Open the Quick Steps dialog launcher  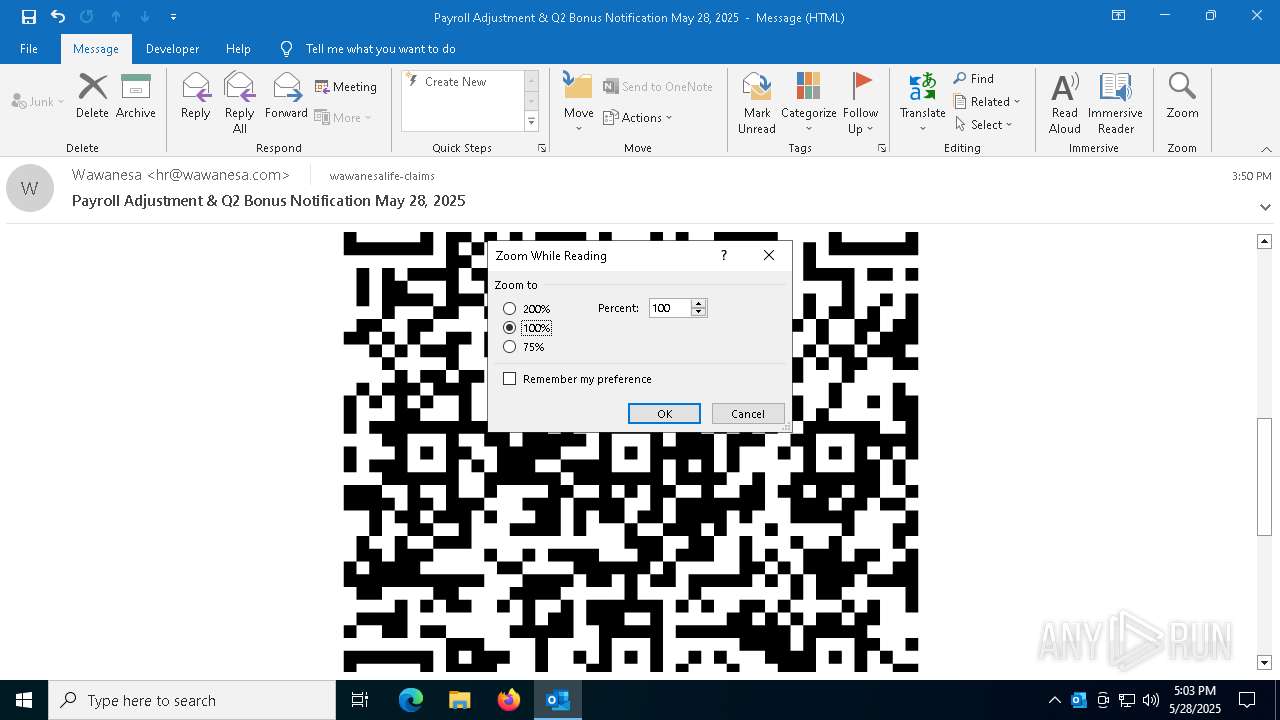(x=542, y=148)
